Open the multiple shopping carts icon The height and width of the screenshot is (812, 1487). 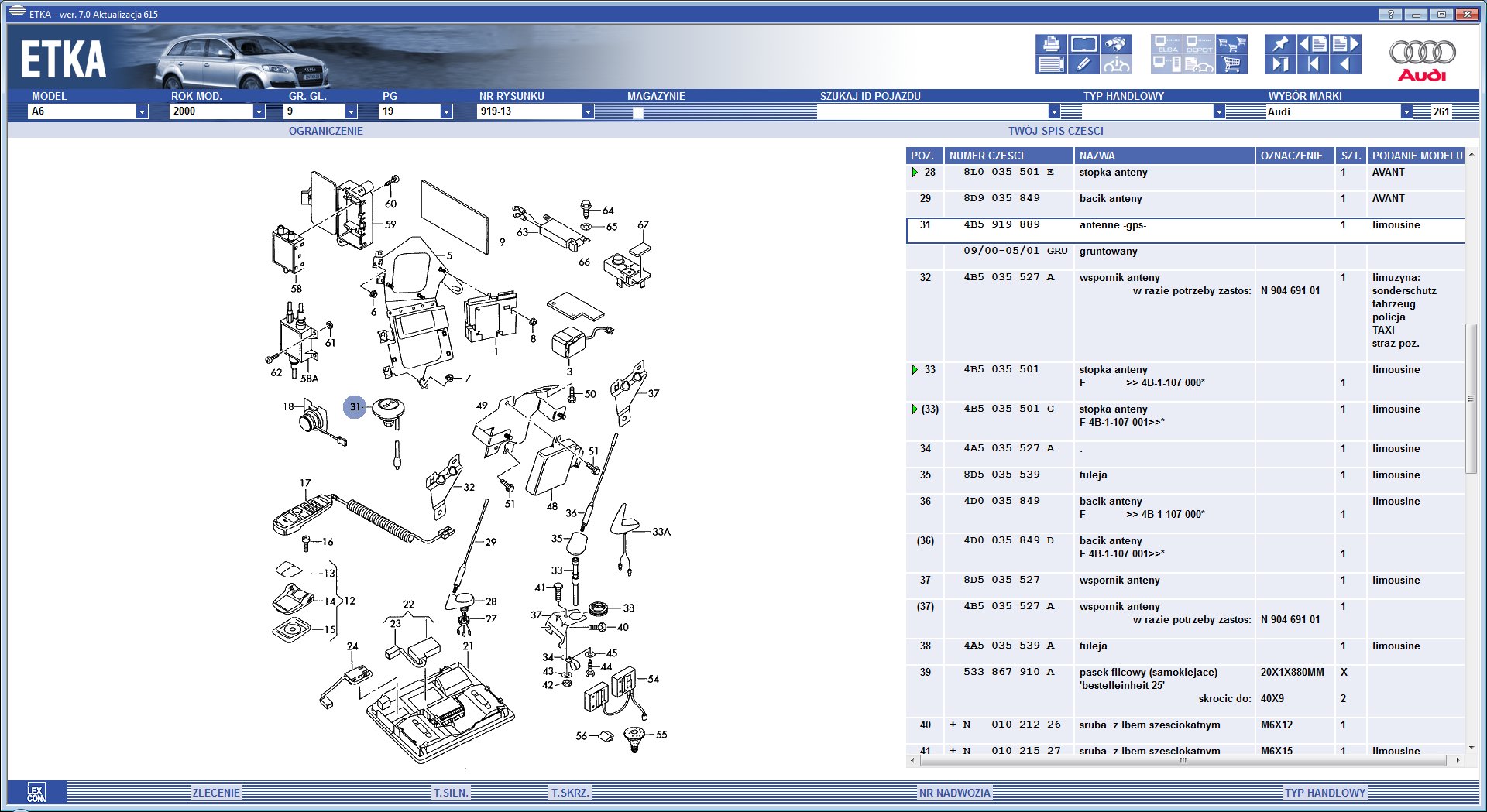point(1231,44)
